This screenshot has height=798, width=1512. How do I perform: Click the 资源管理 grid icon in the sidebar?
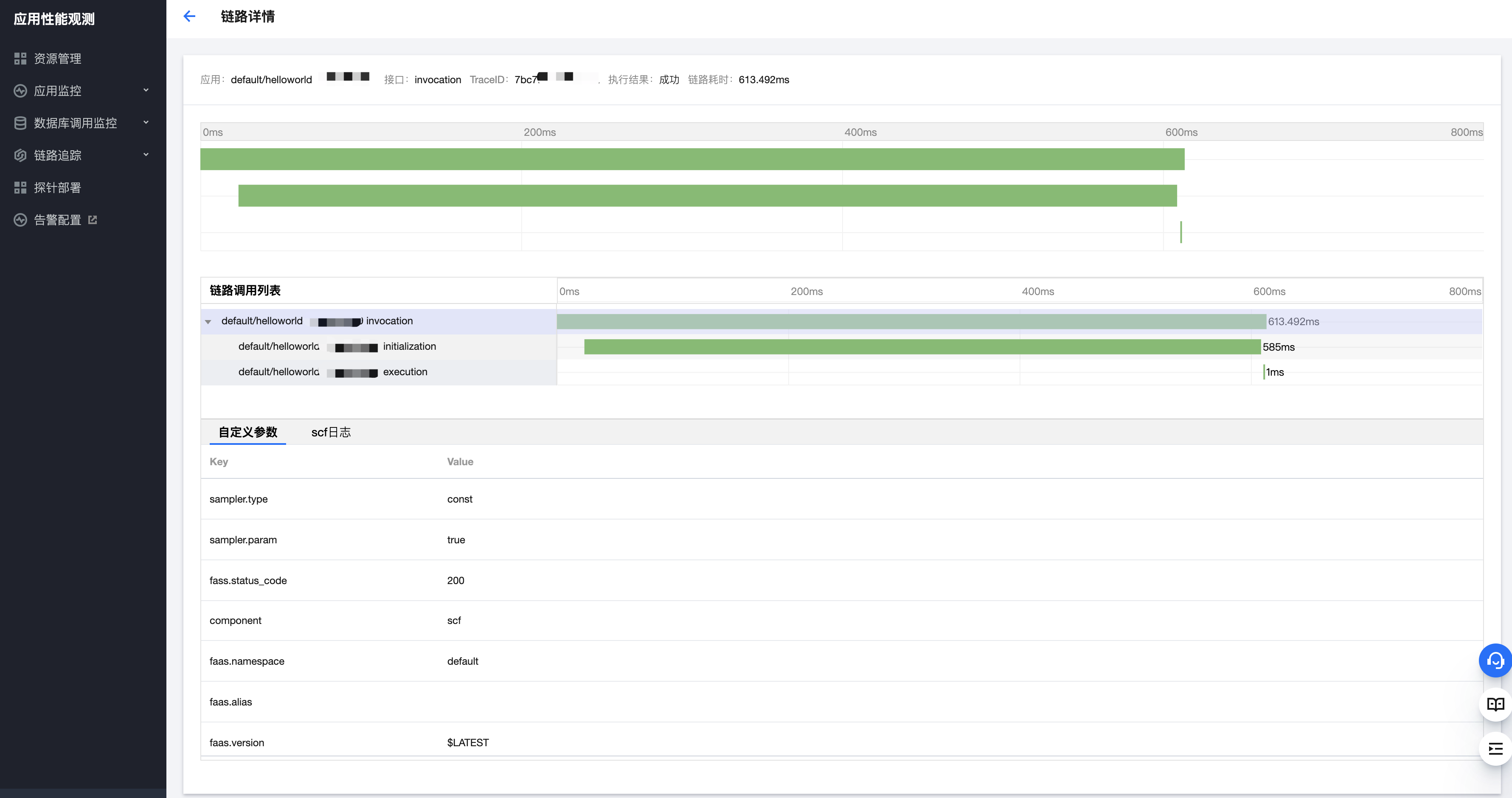(20, 59)
